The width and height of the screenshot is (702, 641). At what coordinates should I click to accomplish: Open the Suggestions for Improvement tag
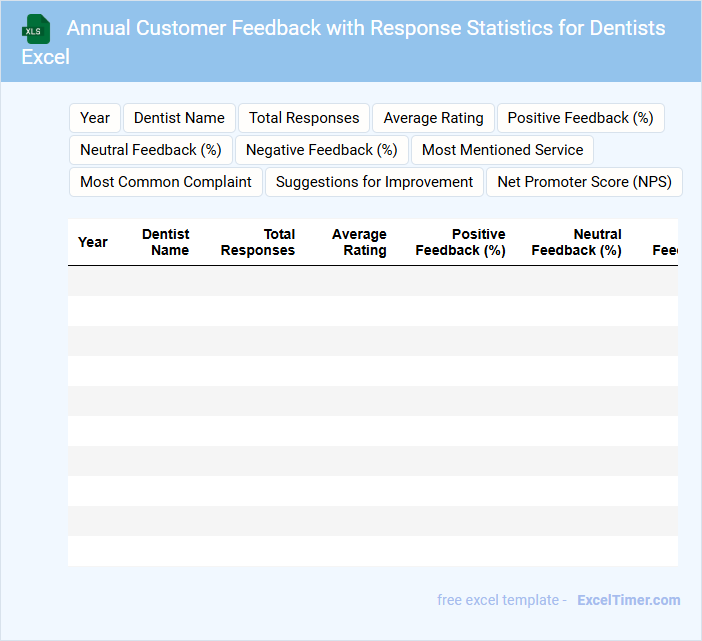[x=374, y=182]
